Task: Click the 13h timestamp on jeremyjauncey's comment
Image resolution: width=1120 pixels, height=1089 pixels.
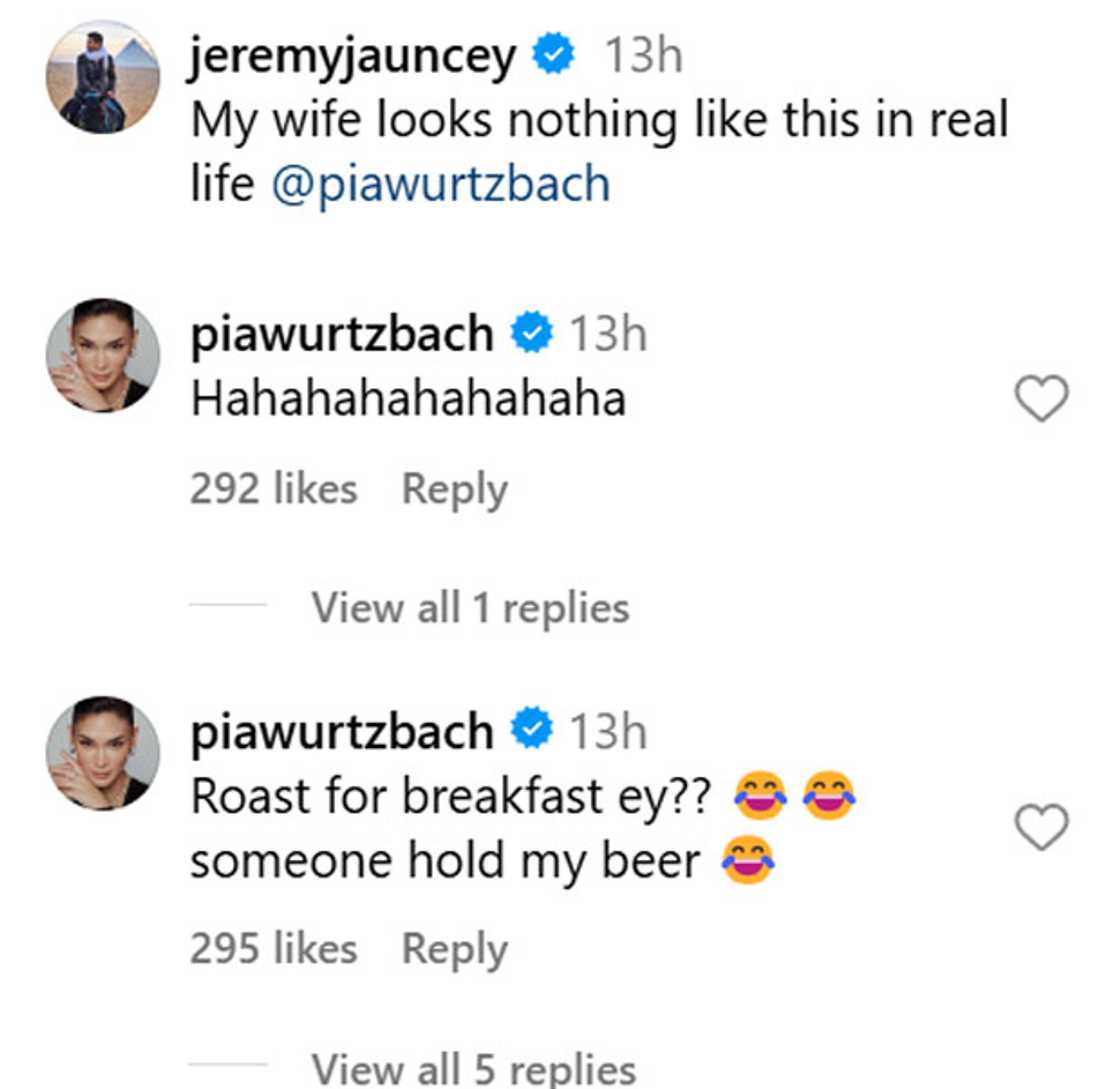Action: pos(643,57)
